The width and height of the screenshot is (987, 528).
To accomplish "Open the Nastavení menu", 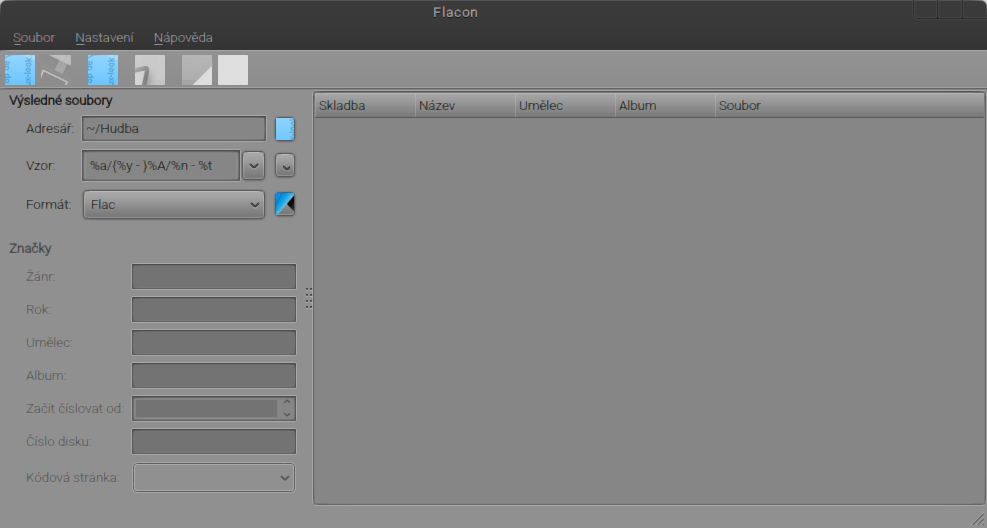I will (104, 38).
